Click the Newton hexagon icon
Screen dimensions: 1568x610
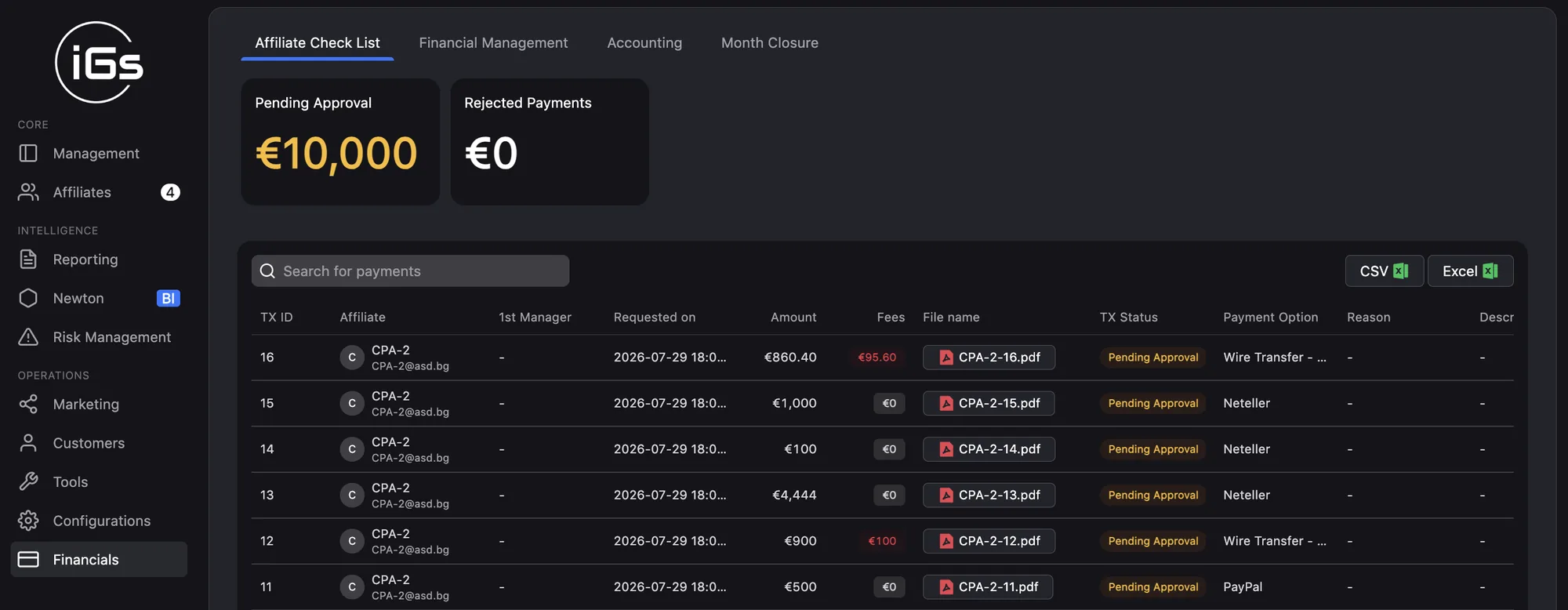pos(28,298)
